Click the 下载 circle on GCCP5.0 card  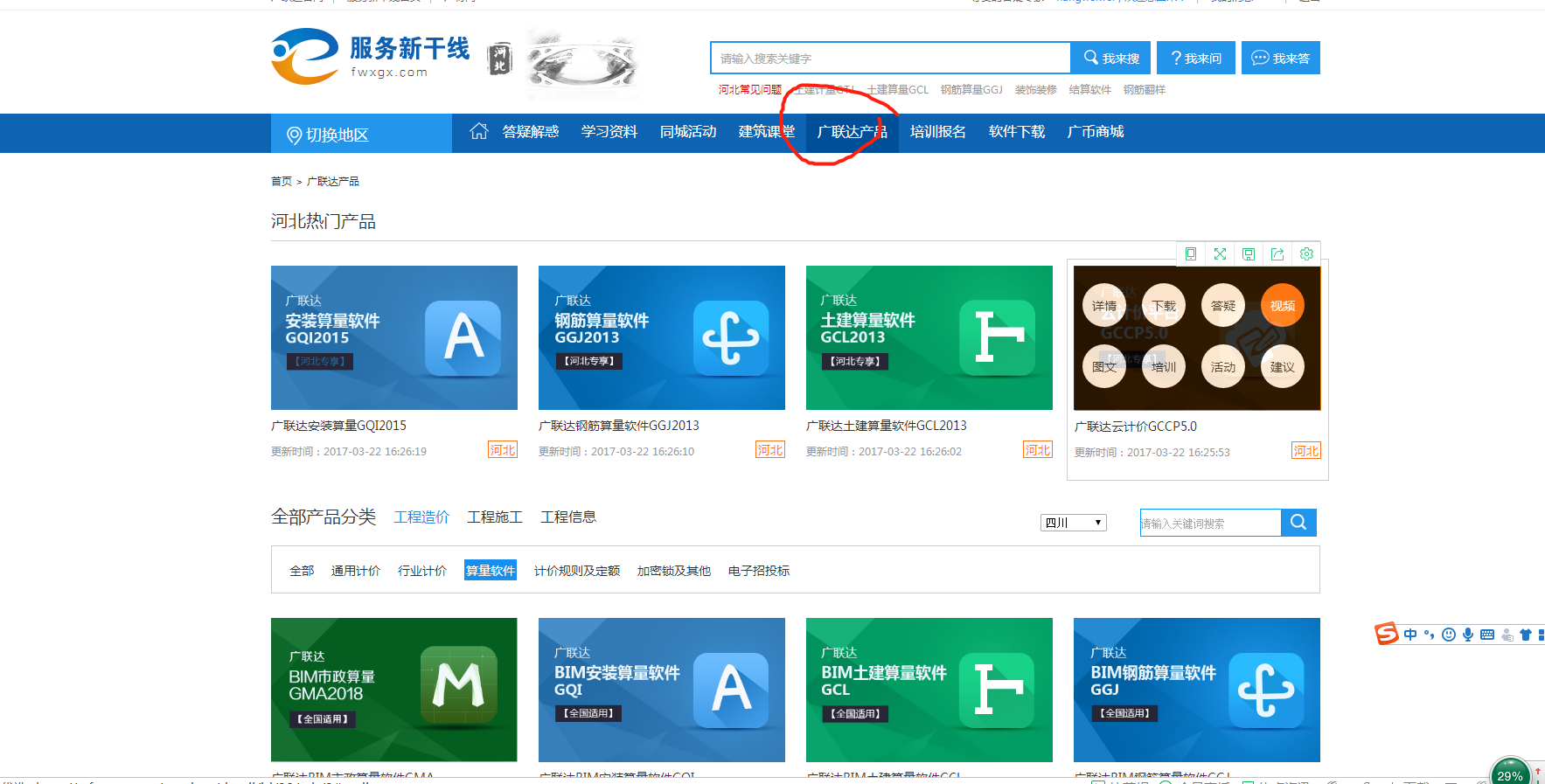pos(1164,306)
